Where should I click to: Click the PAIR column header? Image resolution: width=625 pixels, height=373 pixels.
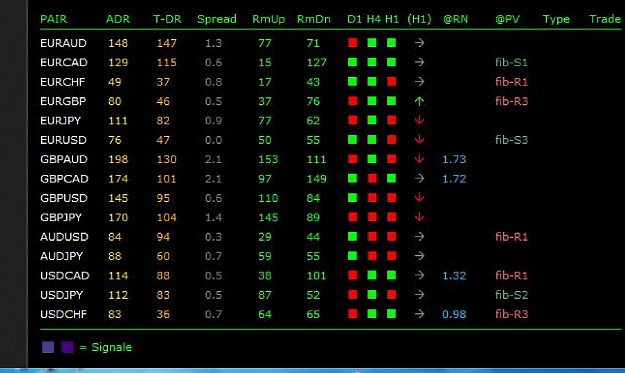pos(54,19)
